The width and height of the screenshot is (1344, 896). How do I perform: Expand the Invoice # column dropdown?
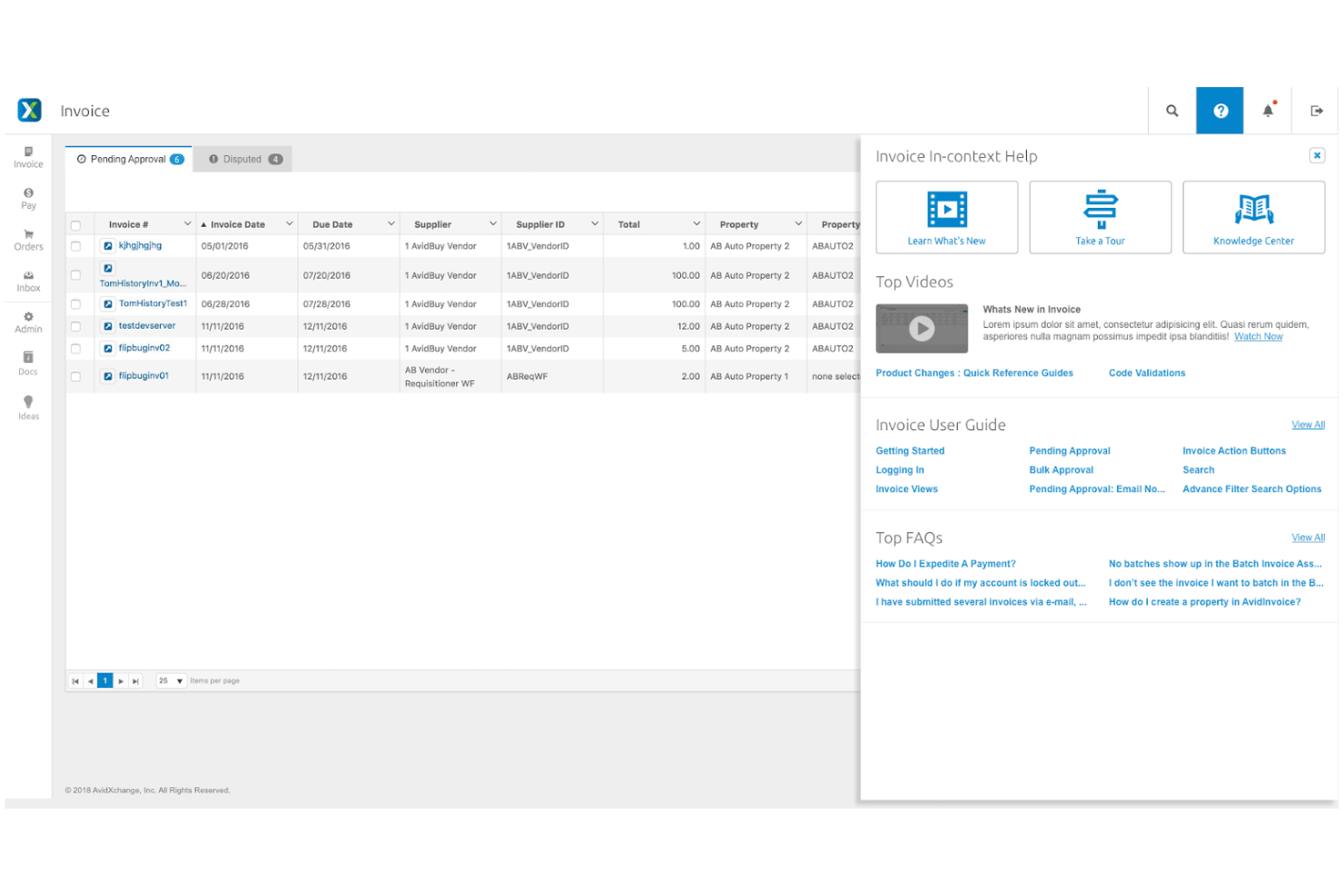[x=187, y=224]
